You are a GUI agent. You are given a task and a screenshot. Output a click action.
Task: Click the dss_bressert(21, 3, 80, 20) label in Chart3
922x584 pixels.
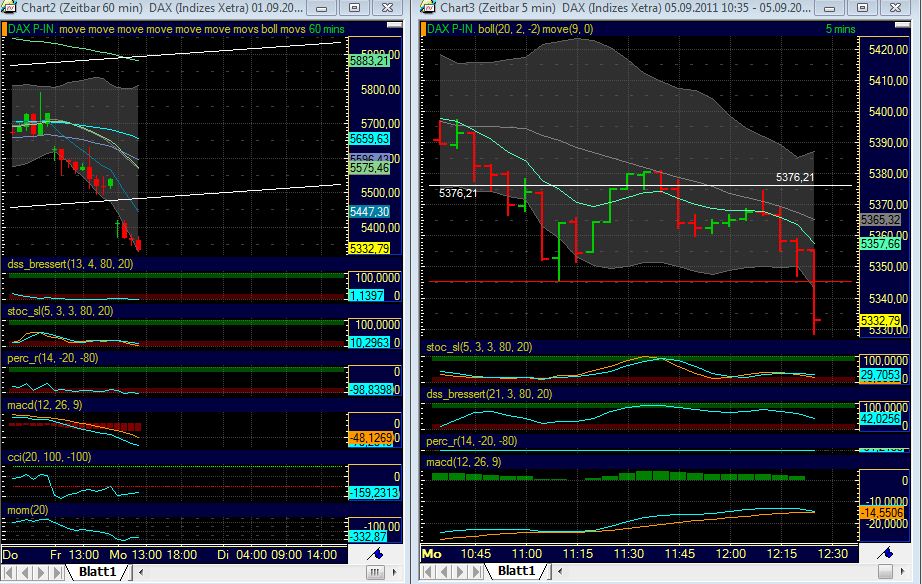489,394
